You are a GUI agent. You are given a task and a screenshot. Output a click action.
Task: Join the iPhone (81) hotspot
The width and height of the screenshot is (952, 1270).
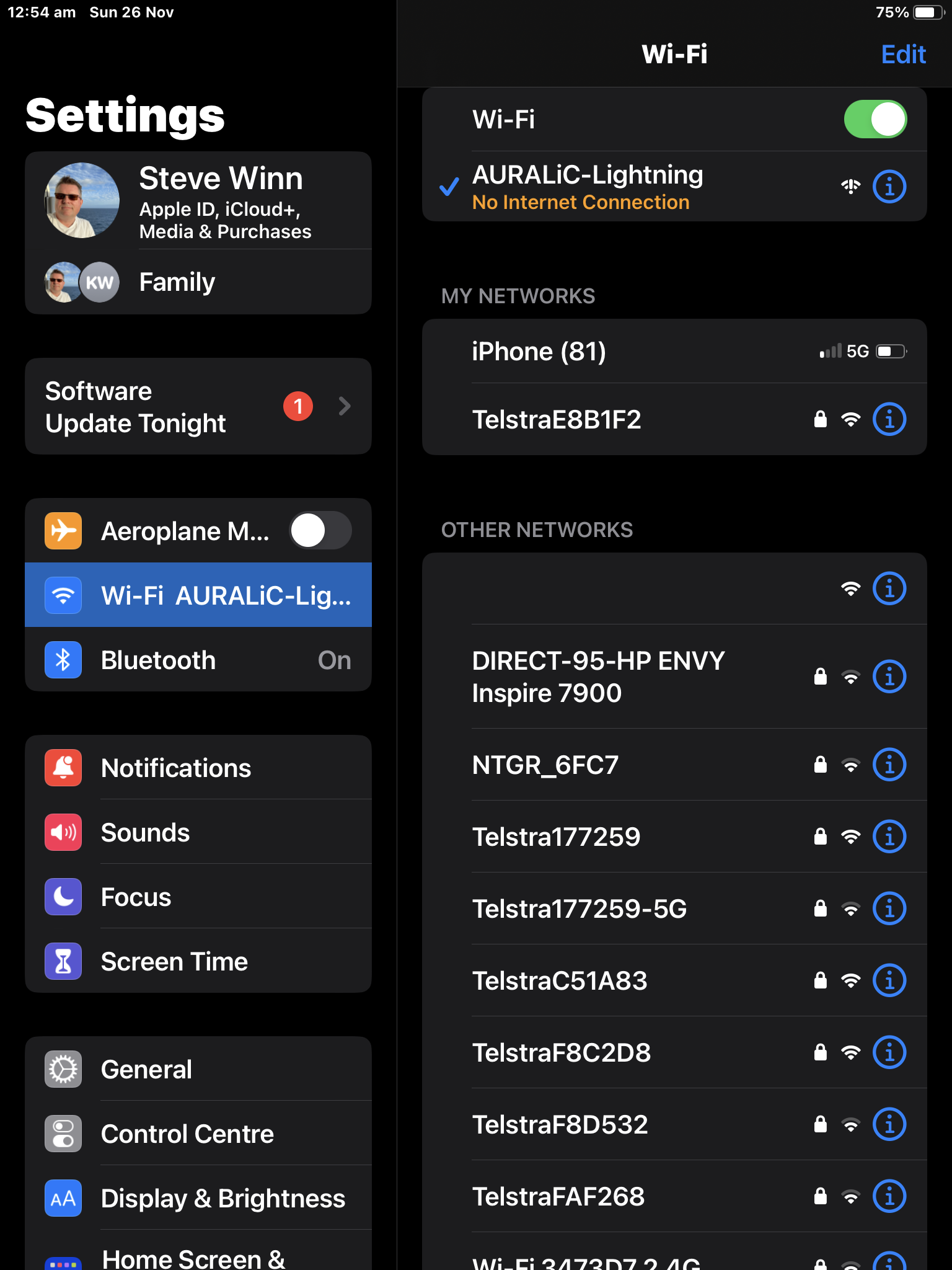(674, 352)
